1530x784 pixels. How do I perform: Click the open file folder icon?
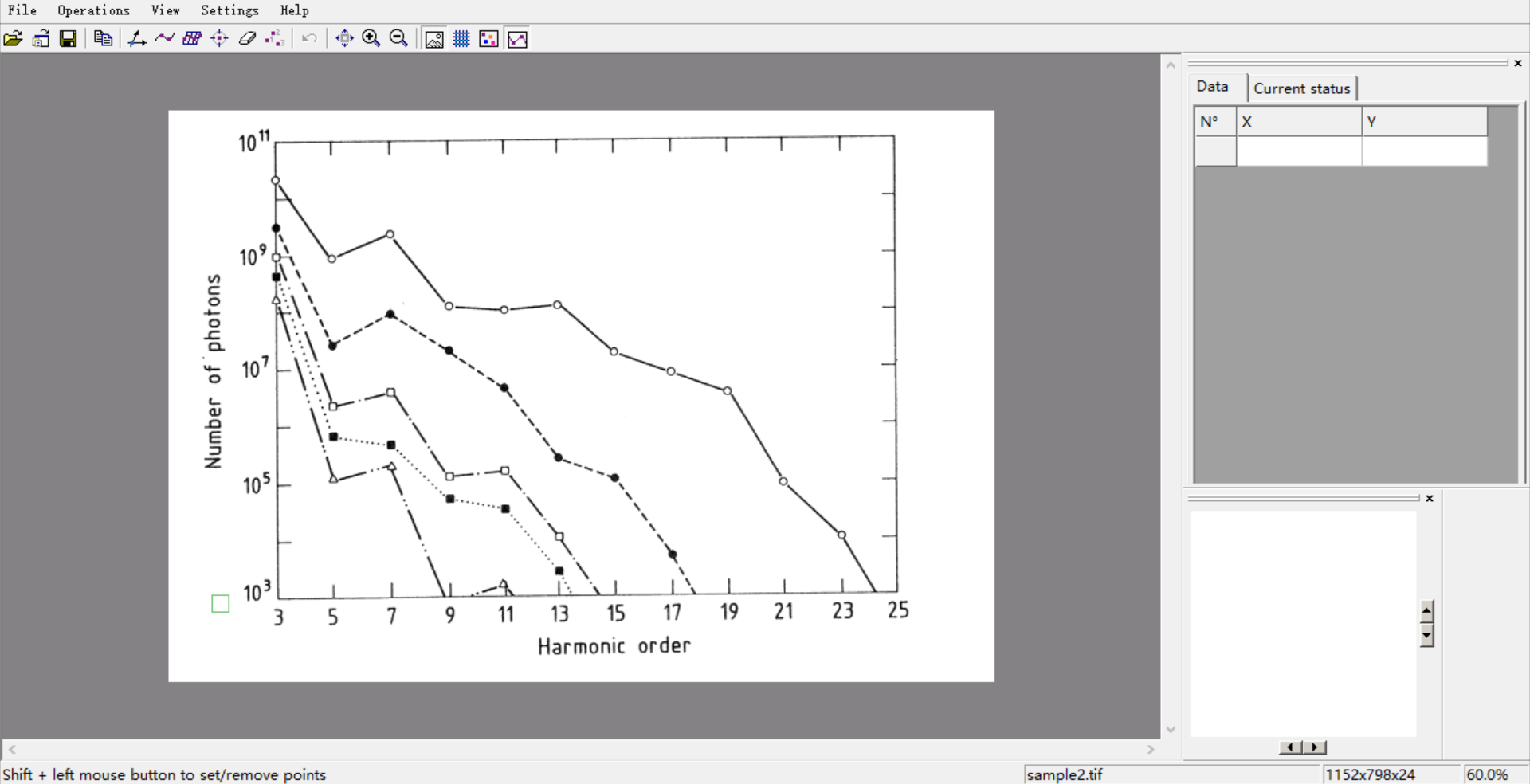click(13, 38)
